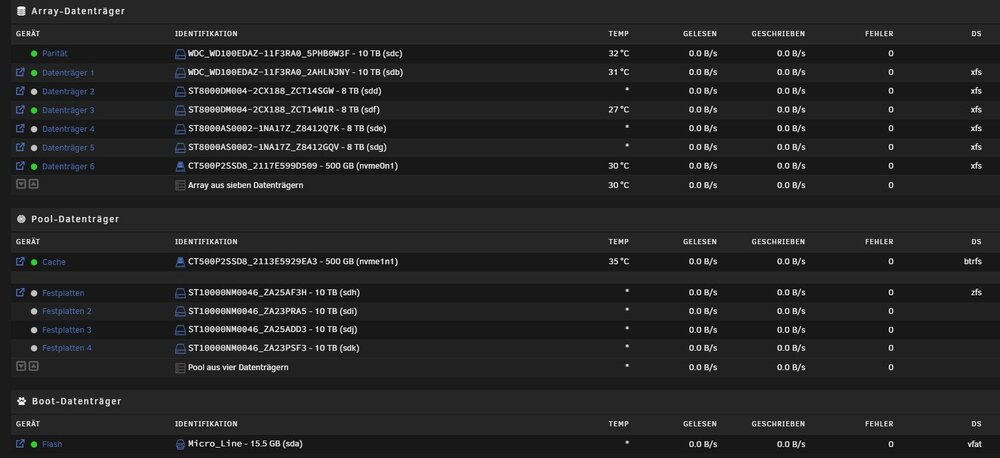Click flash drive icon beside Micro_Line
The height and width of the screenshot is (458, 1000).
[x=180, y=444]
